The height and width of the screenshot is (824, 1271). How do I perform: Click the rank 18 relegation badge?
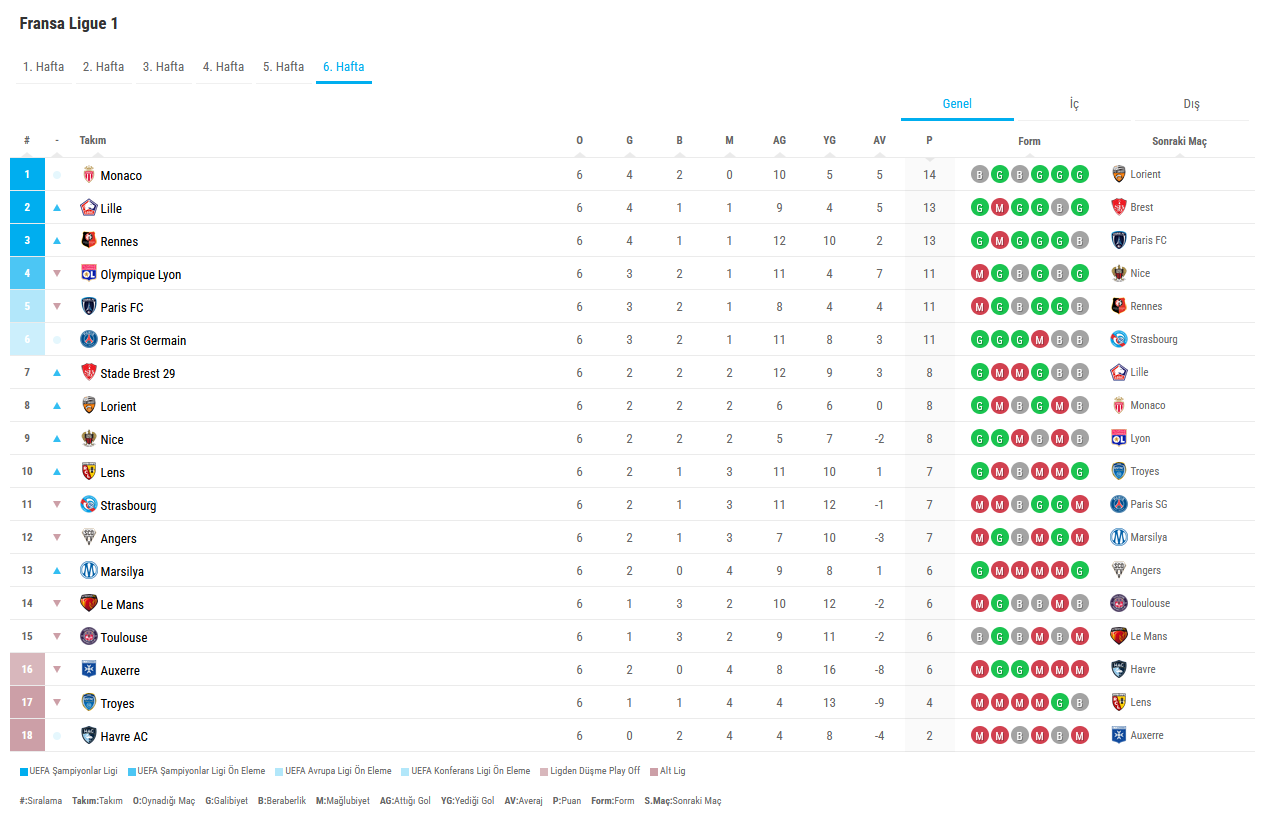(x=27, y=736)
